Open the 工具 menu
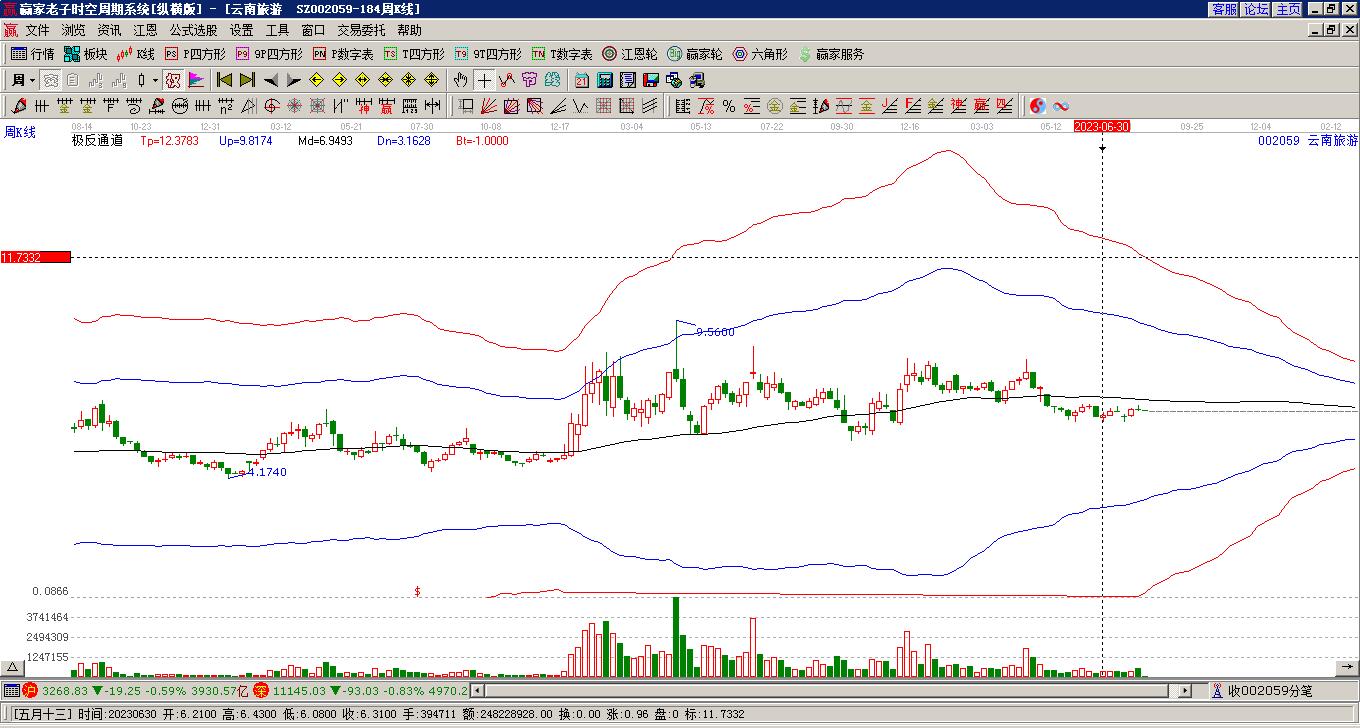The height and width of the screenshot is (728, 1360). (278, 31)
